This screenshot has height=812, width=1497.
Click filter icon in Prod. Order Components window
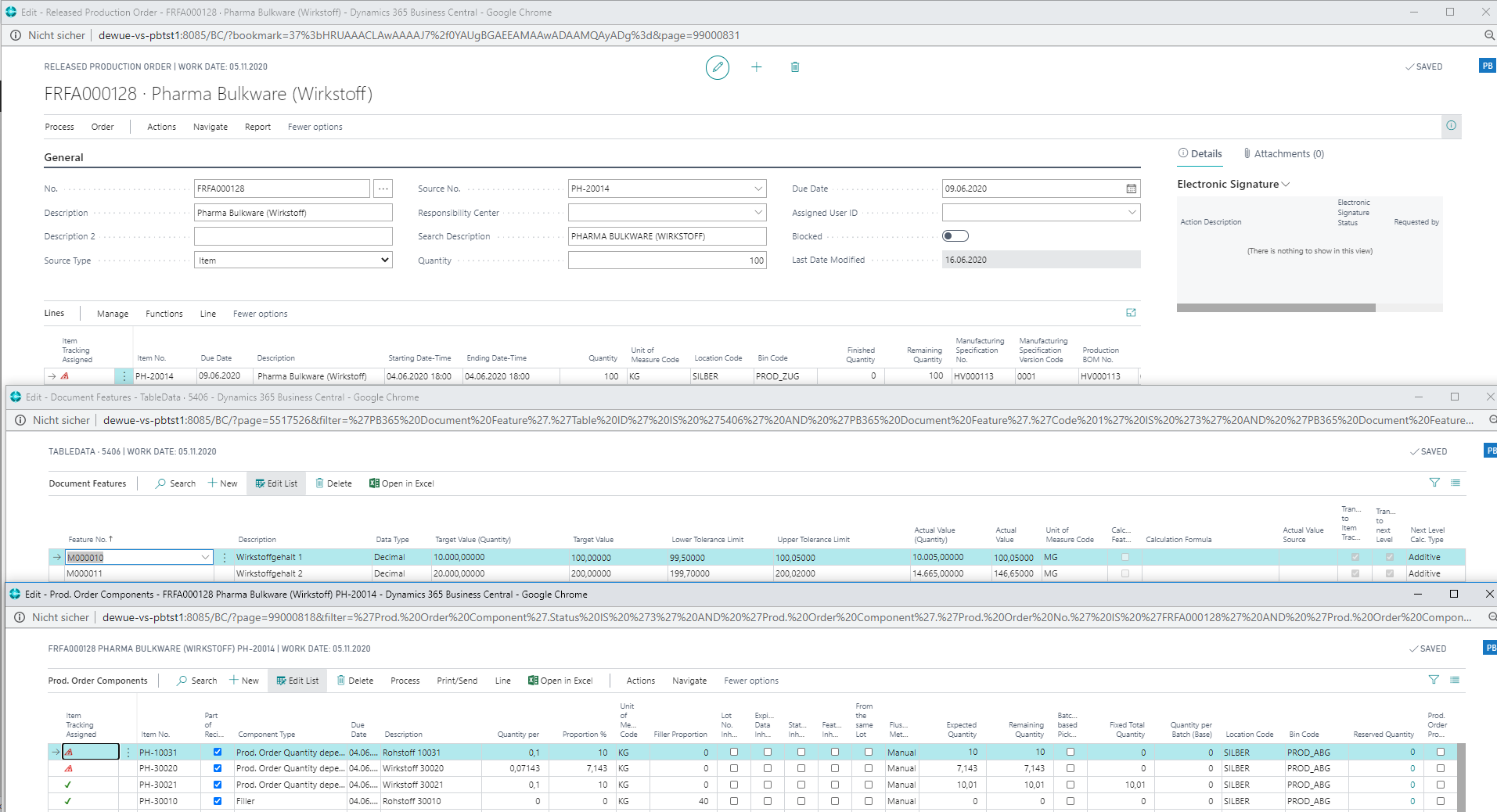pyautogui.click(x=1434, y=680)
